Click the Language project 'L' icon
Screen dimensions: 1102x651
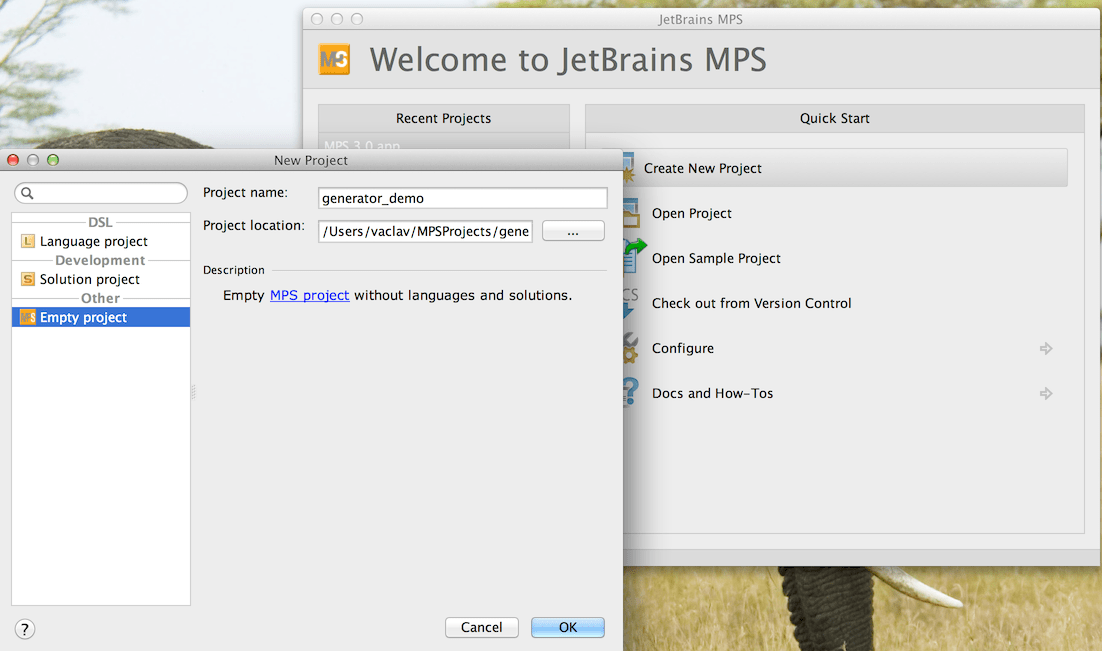[x=28, y=241]
